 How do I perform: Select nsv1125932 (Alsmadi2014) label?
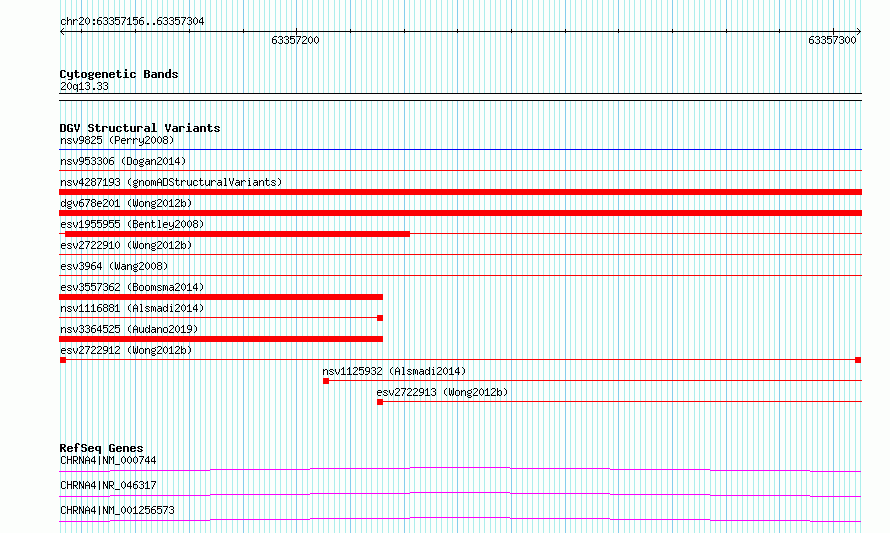click(394, 371)
